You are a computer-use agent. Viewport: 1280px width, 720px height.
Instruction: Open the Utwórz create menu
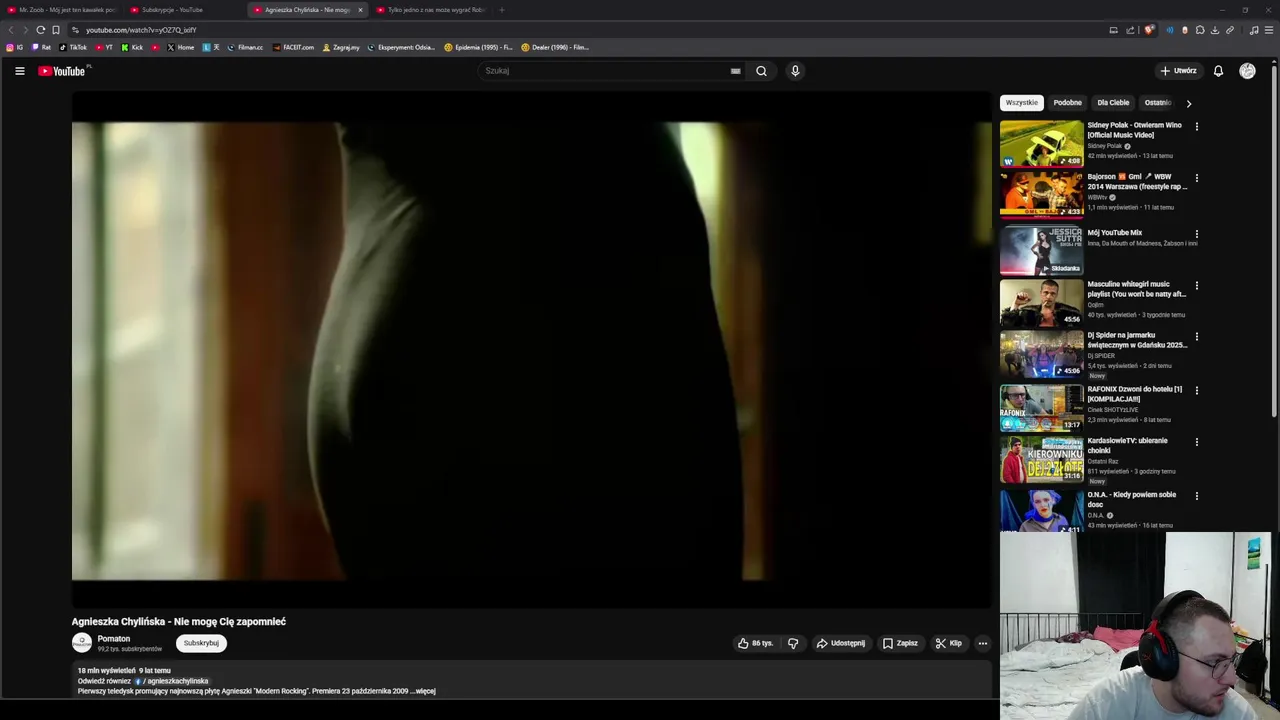coord(1178,71)
